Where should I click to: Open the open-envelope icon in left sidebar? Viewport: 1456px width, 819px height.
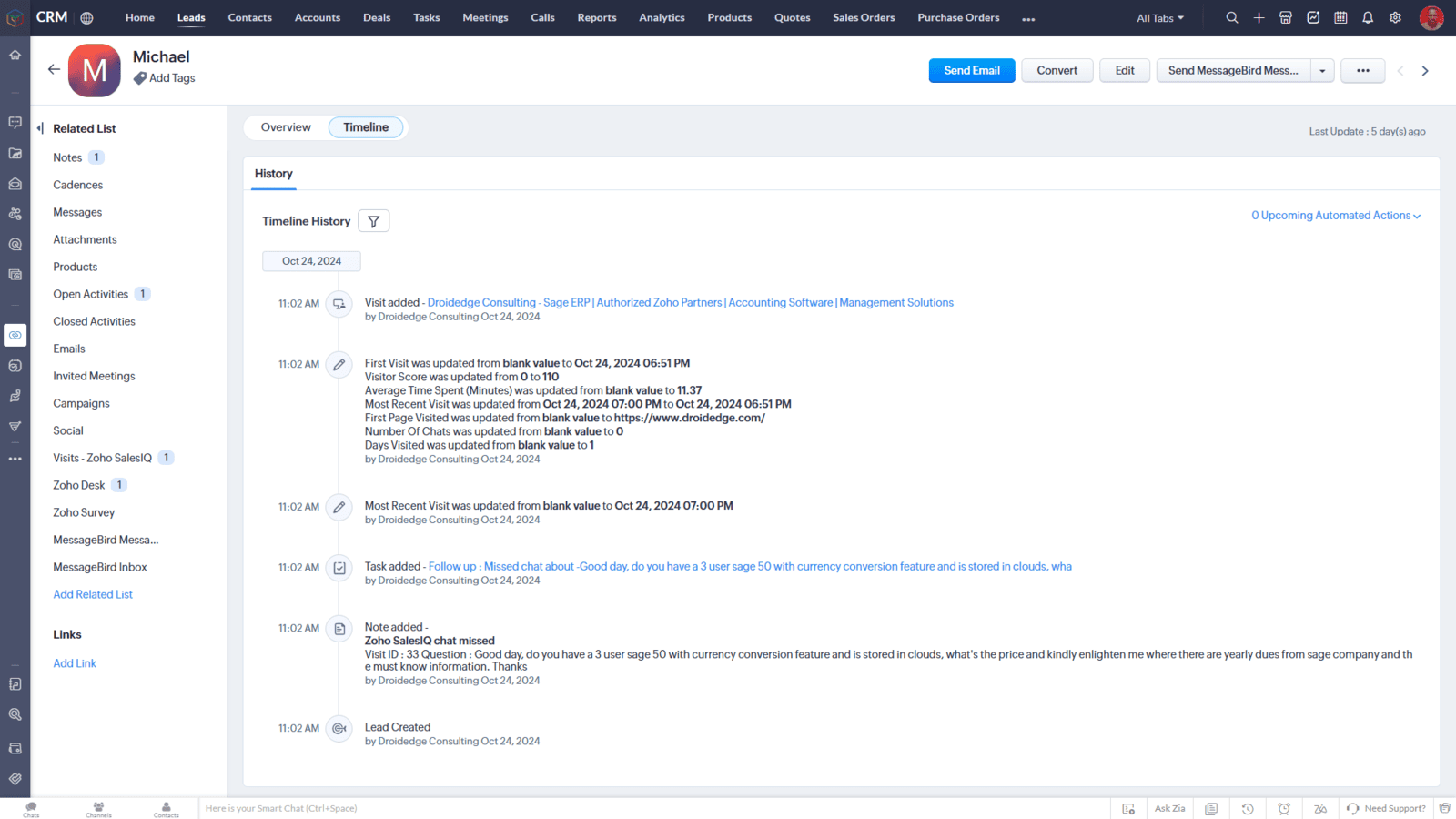point(15,184)
